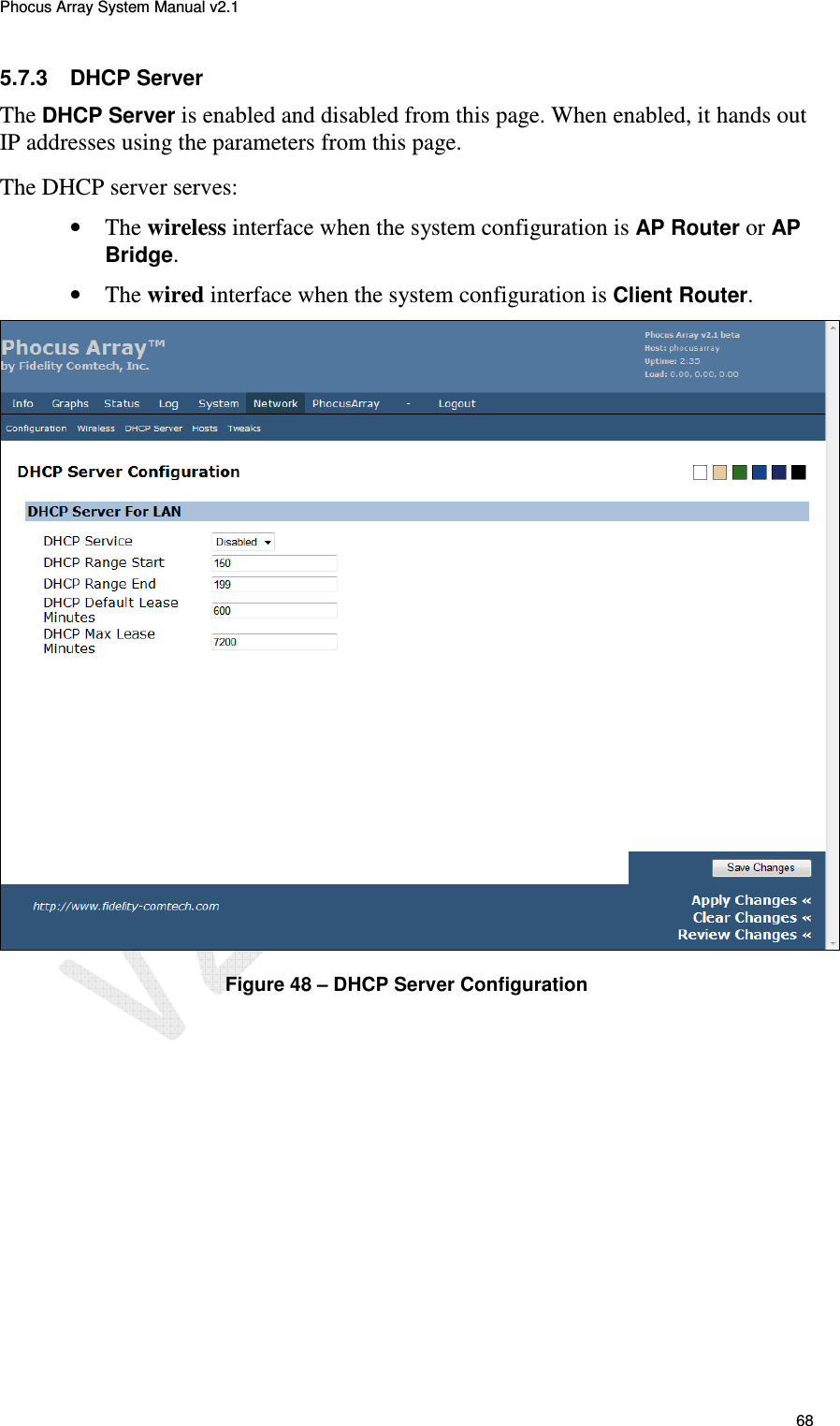Select the Wireless sub-tab

coord(96,428)
